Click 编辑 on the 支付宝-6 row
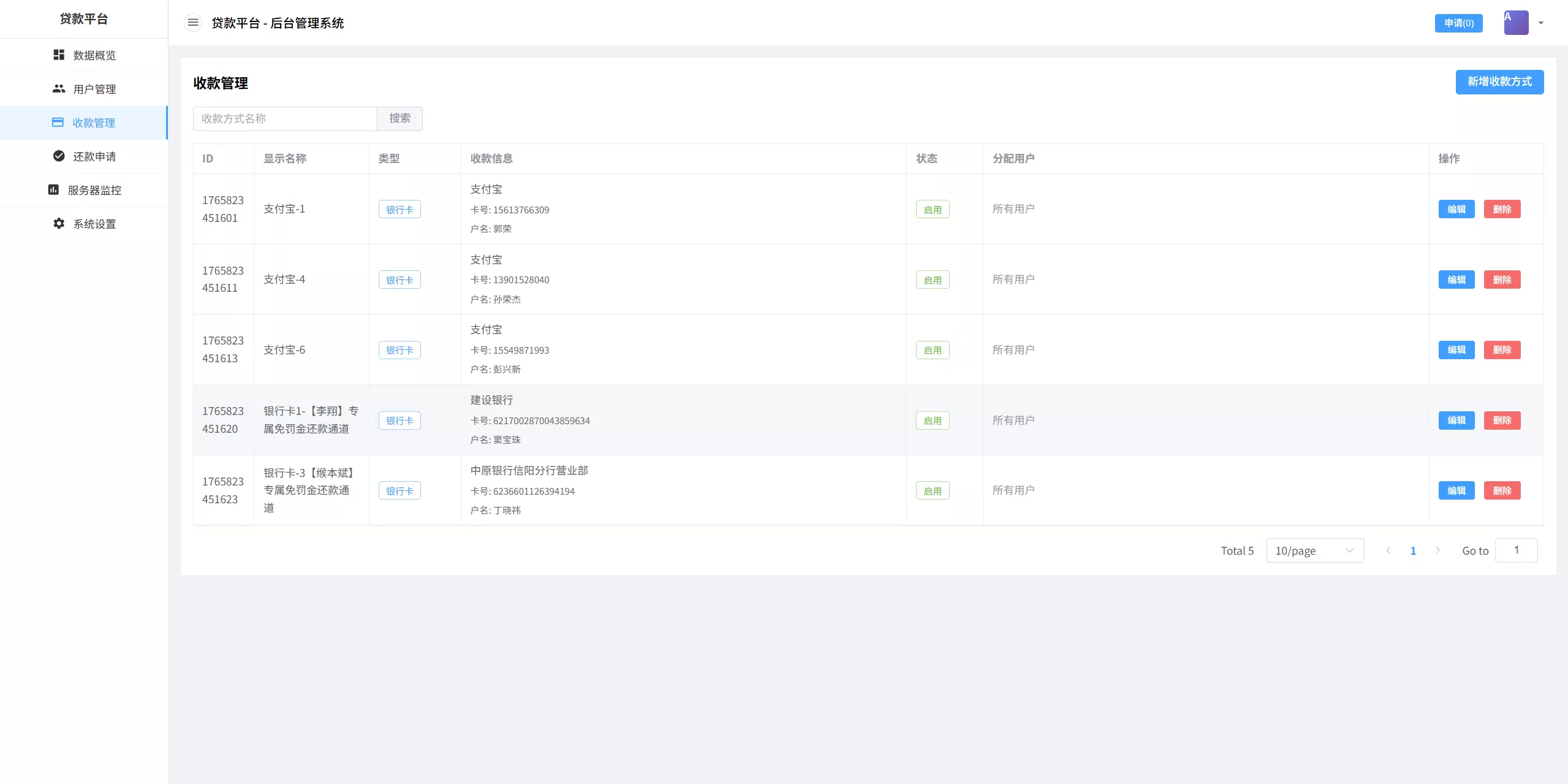The height and width of the screenshot is (784, 1568). tap(1456, 349)
